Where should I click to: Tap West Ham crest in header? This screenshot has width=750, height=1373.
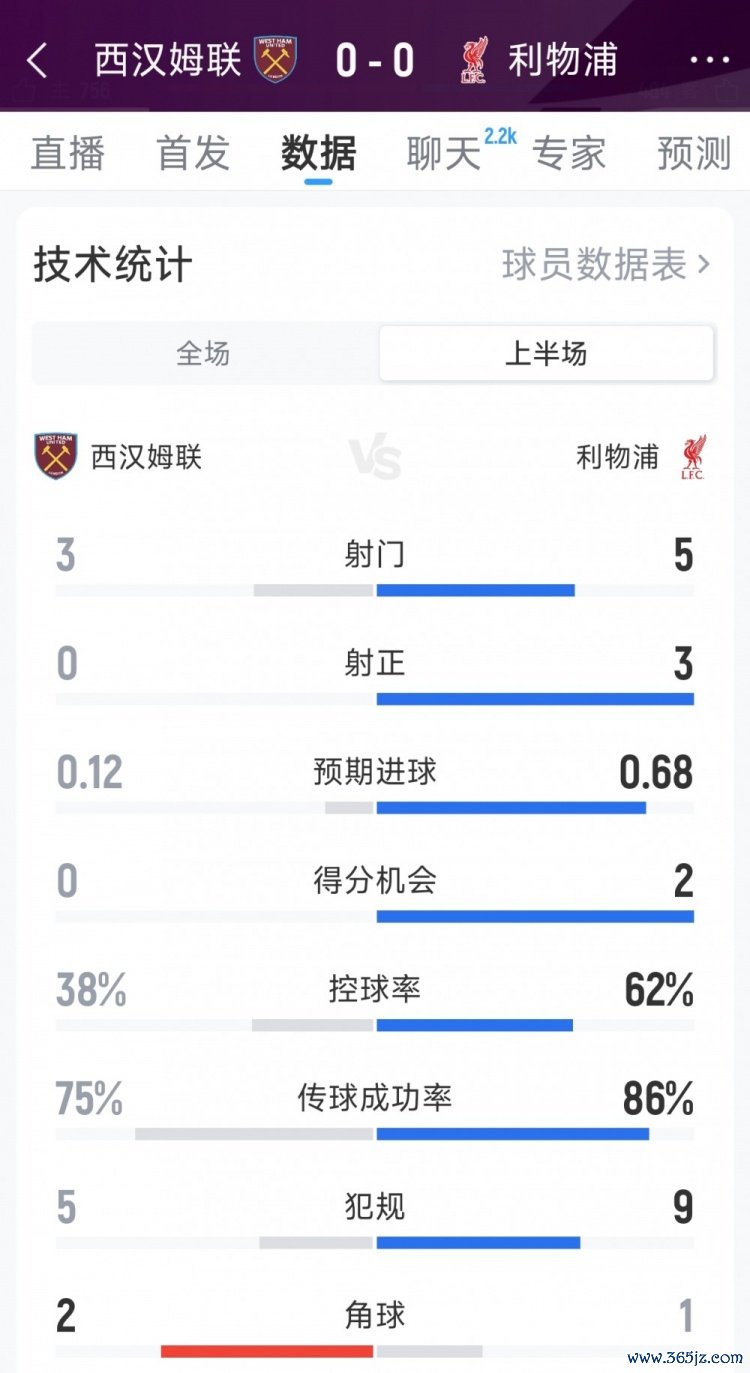[x=275, y=60]
